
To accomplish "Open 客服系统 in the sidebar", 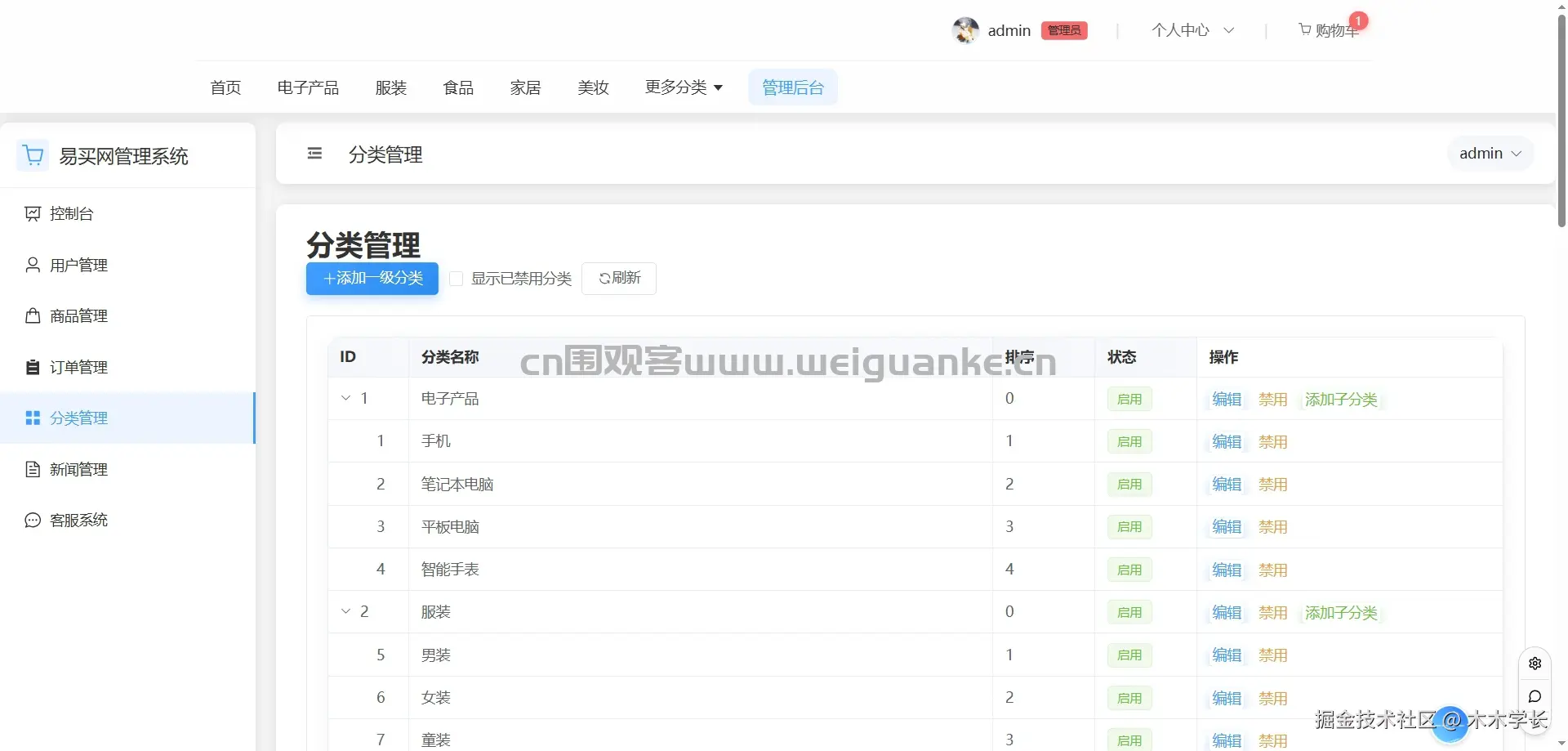I will click(x=127, y=520).
